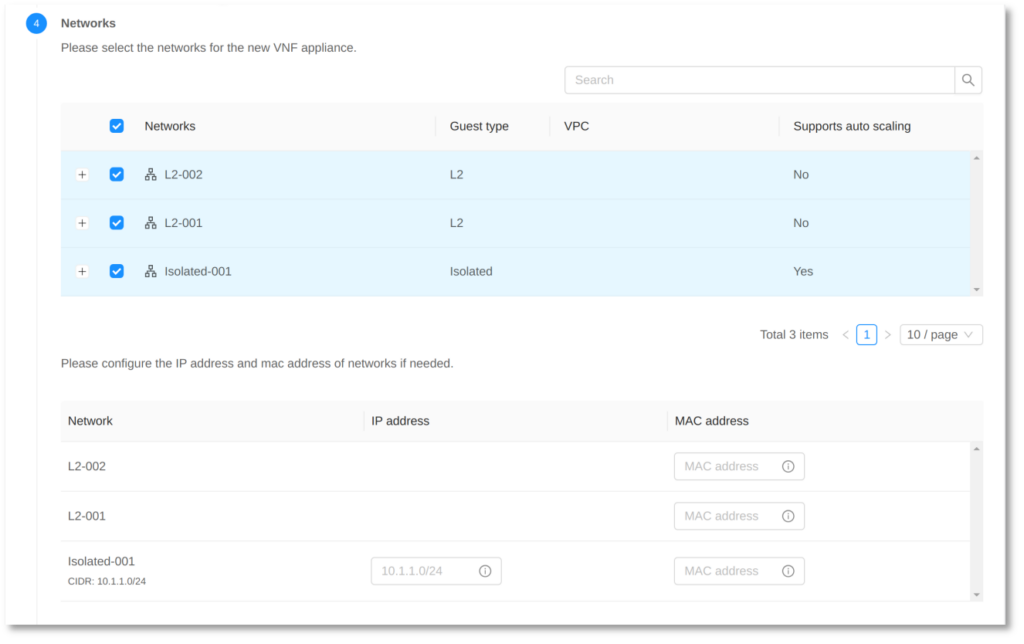Click the MAC address input for L2-001
The width and height of the screenshot is (1024, 644).
pyautogui.click(x=739, y=516)
